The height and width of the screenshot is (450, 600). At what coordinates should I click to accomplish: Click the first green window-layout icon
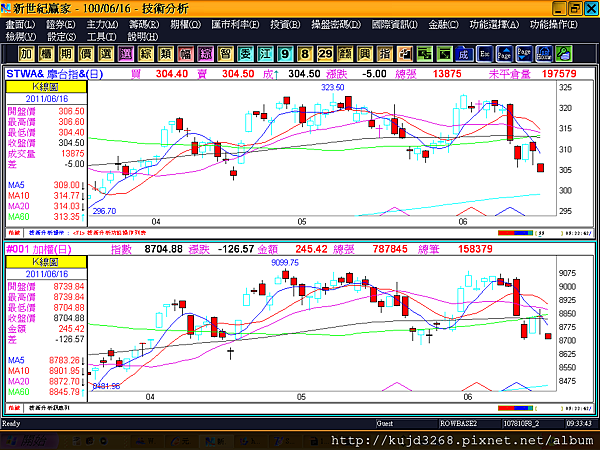tap(424, 54)
